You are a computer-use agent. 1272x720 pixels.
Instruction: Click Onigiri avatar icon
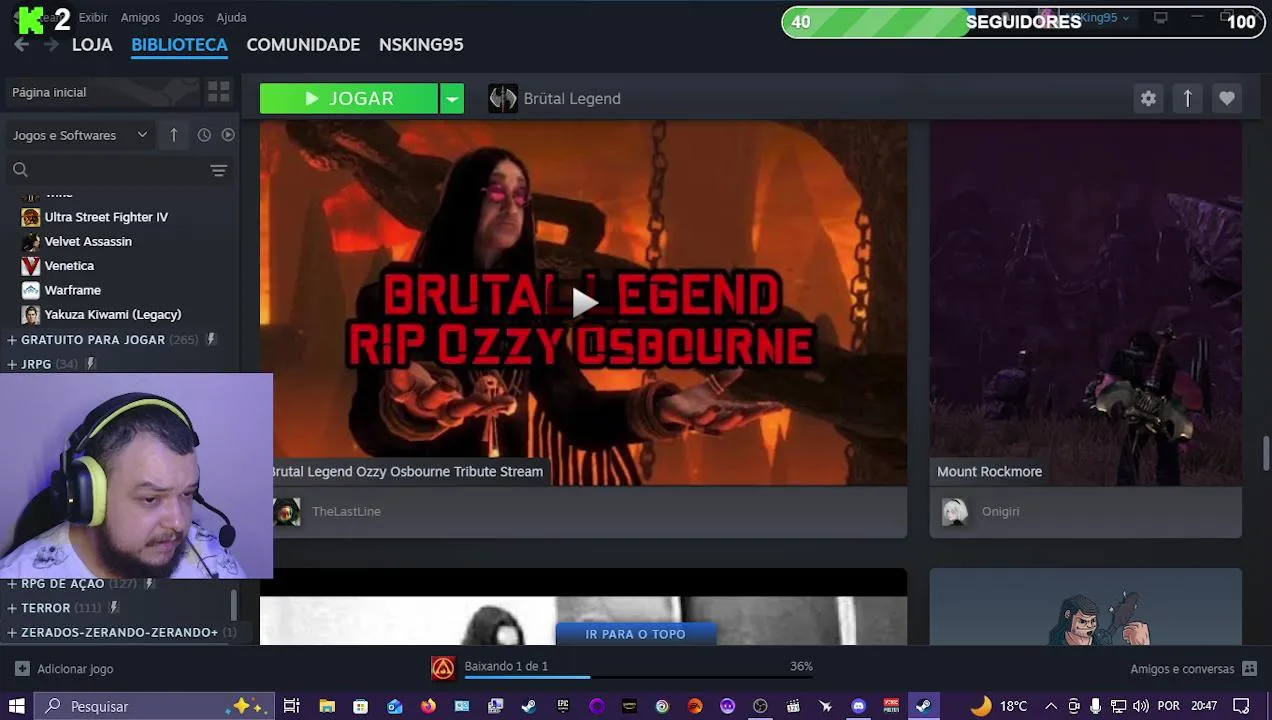[955, 512]
